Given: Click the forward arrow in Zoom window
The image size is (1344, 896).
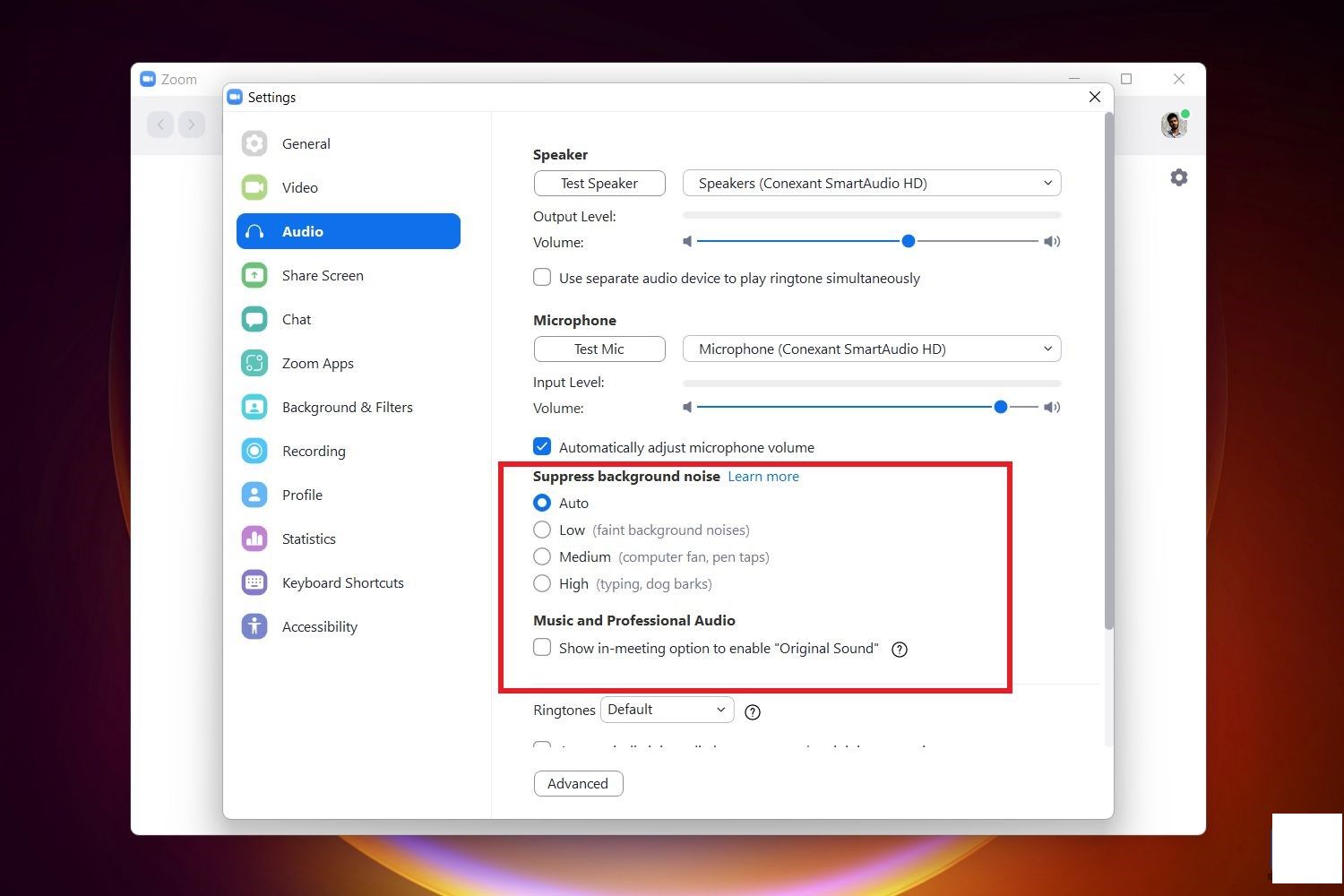Looking at the screenshot, I should coord(192,125).
